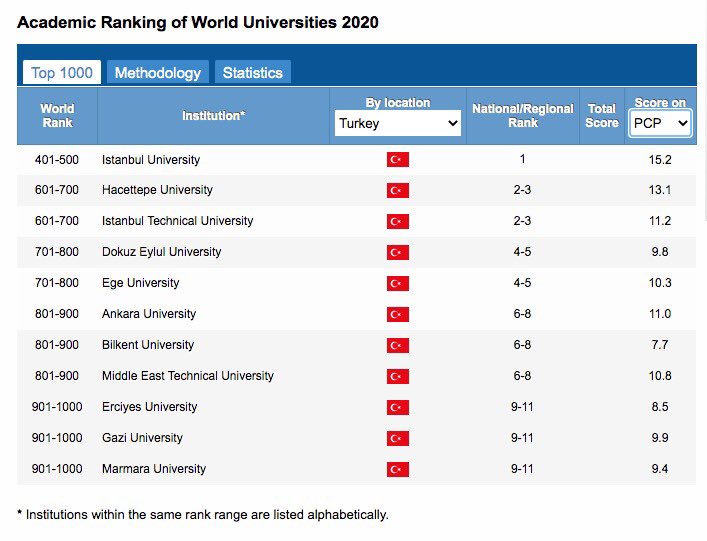Click PCP score 10.8 for Middle East Technical
This screenshot has width=707, height=541.
point(660,376)
